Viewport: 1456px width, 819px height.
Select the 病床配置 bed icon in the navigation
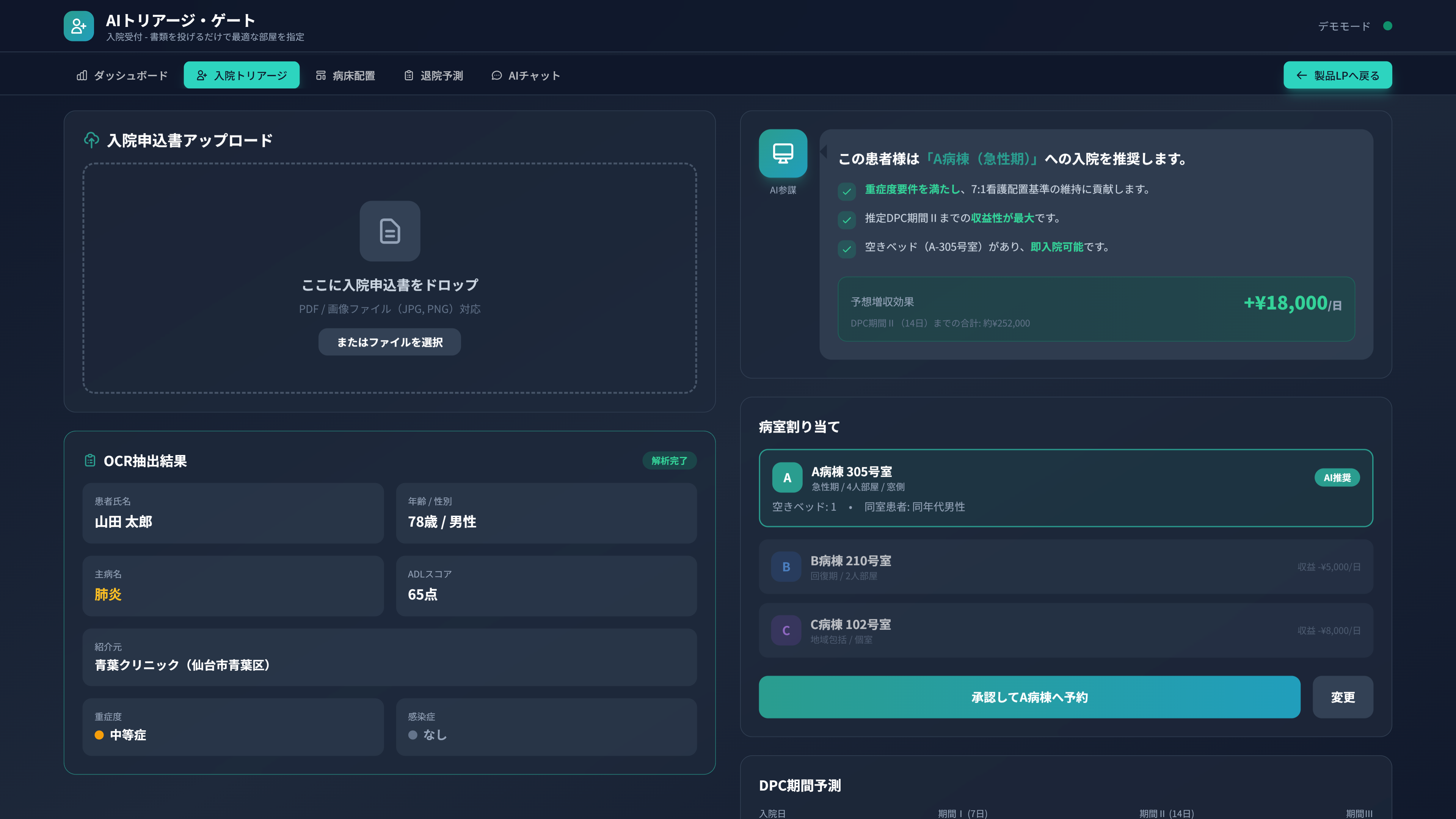tap(321, 75)
